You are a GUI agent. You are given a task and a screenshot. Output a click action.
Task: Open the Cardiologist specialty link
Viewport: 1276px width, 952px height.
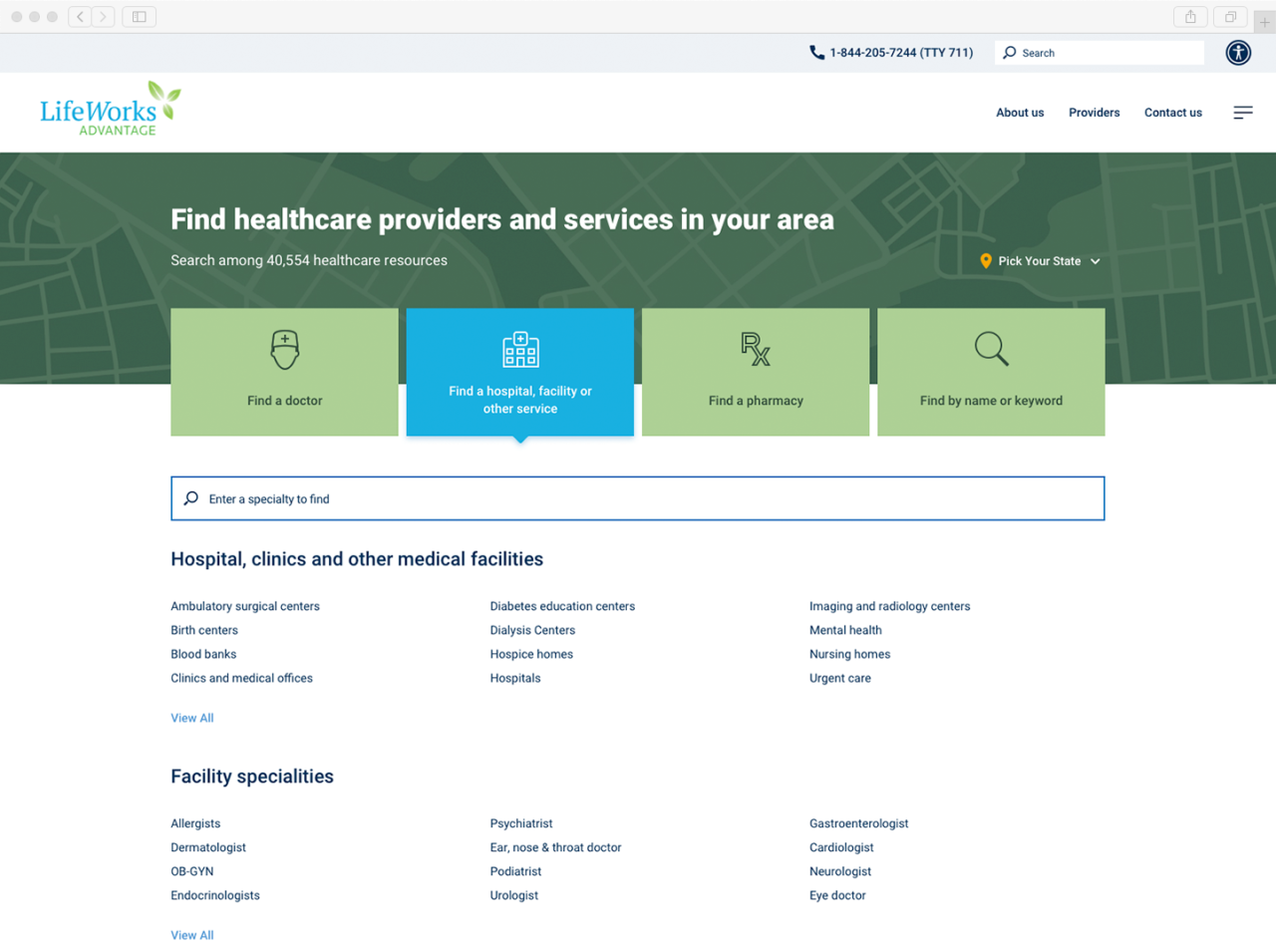coord(841,847)
